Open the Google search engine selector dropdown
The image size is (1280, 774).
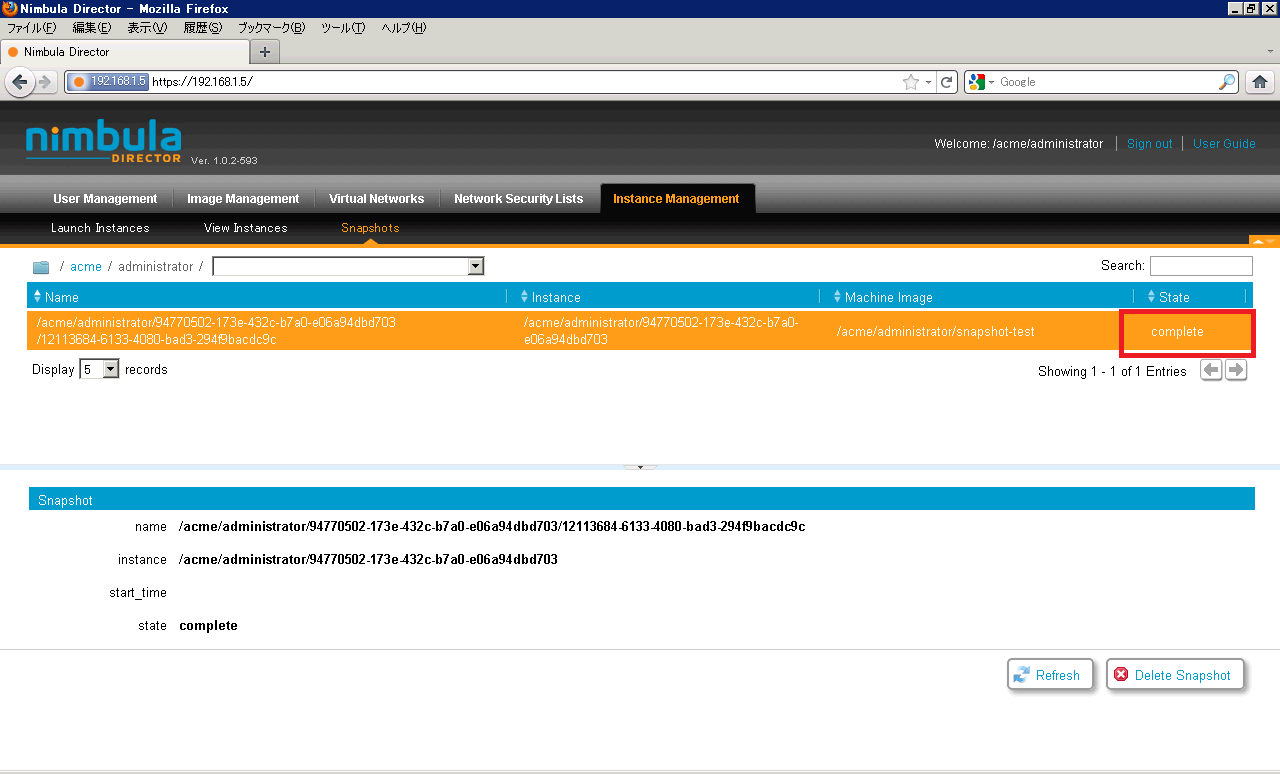(980, 82)
